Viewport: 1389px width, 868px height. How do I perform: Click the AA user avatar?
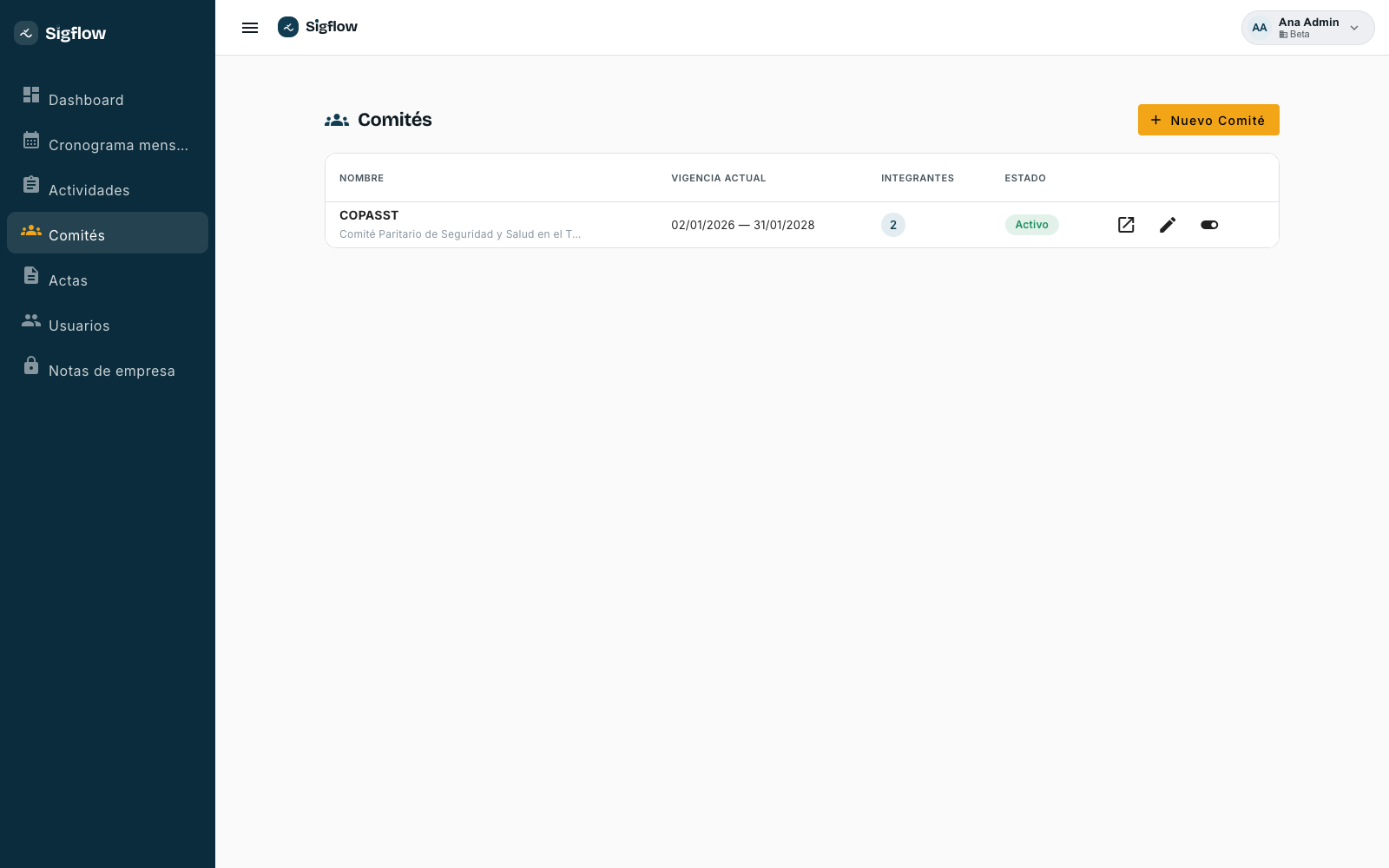coord(1260,28)
